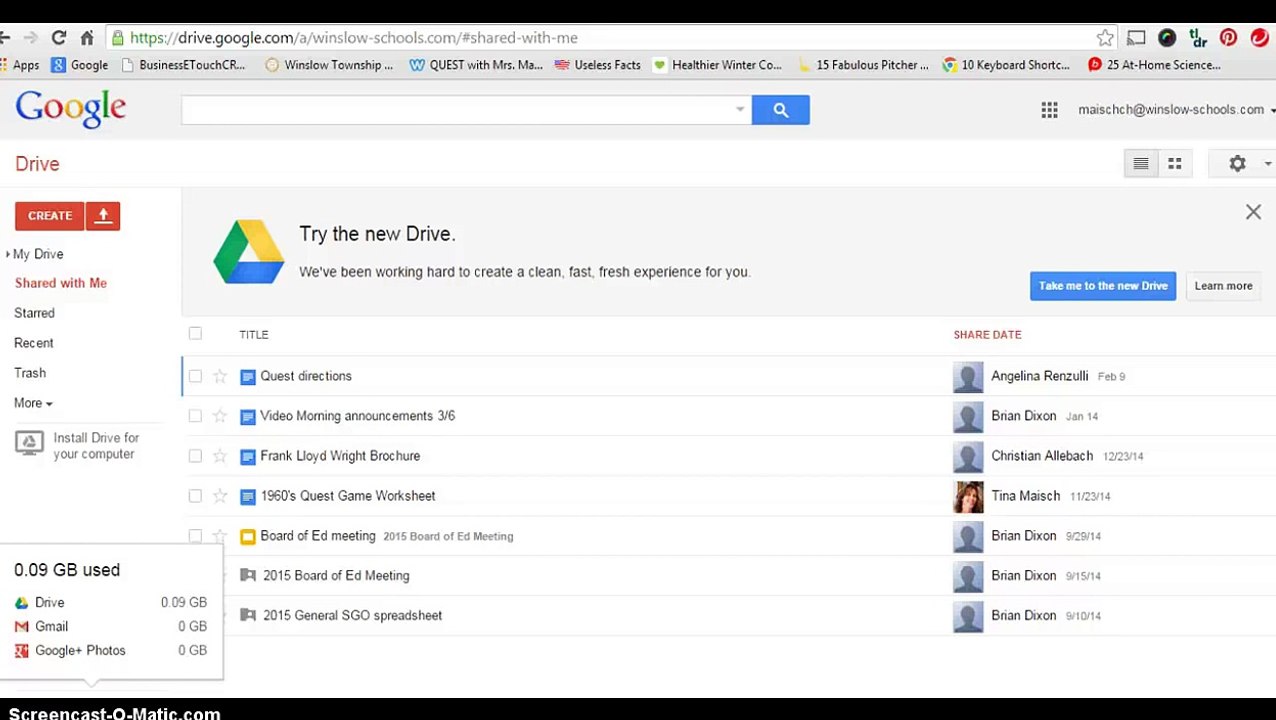Screen dimensions: 1276x720
Task: Click Tina Maisch's profile photo
Action: pyautogui.click(x=968, y=496)
